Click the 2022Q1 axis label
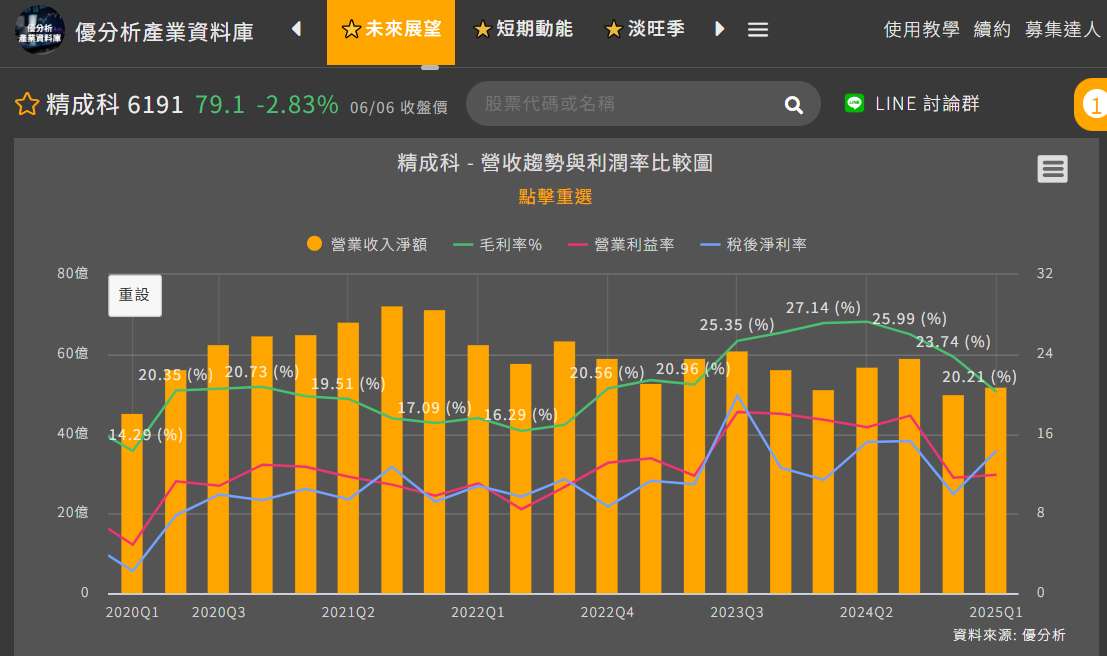1107x656 pixels. click(478, 612)
